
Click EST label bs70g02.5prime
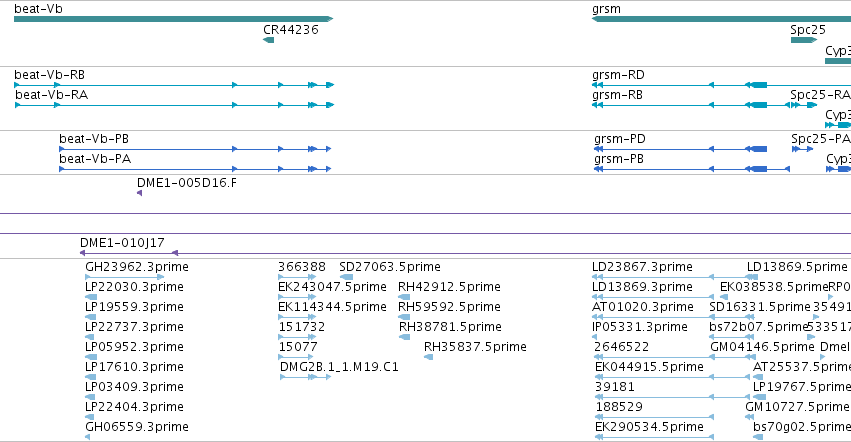[x=802, y=427]
